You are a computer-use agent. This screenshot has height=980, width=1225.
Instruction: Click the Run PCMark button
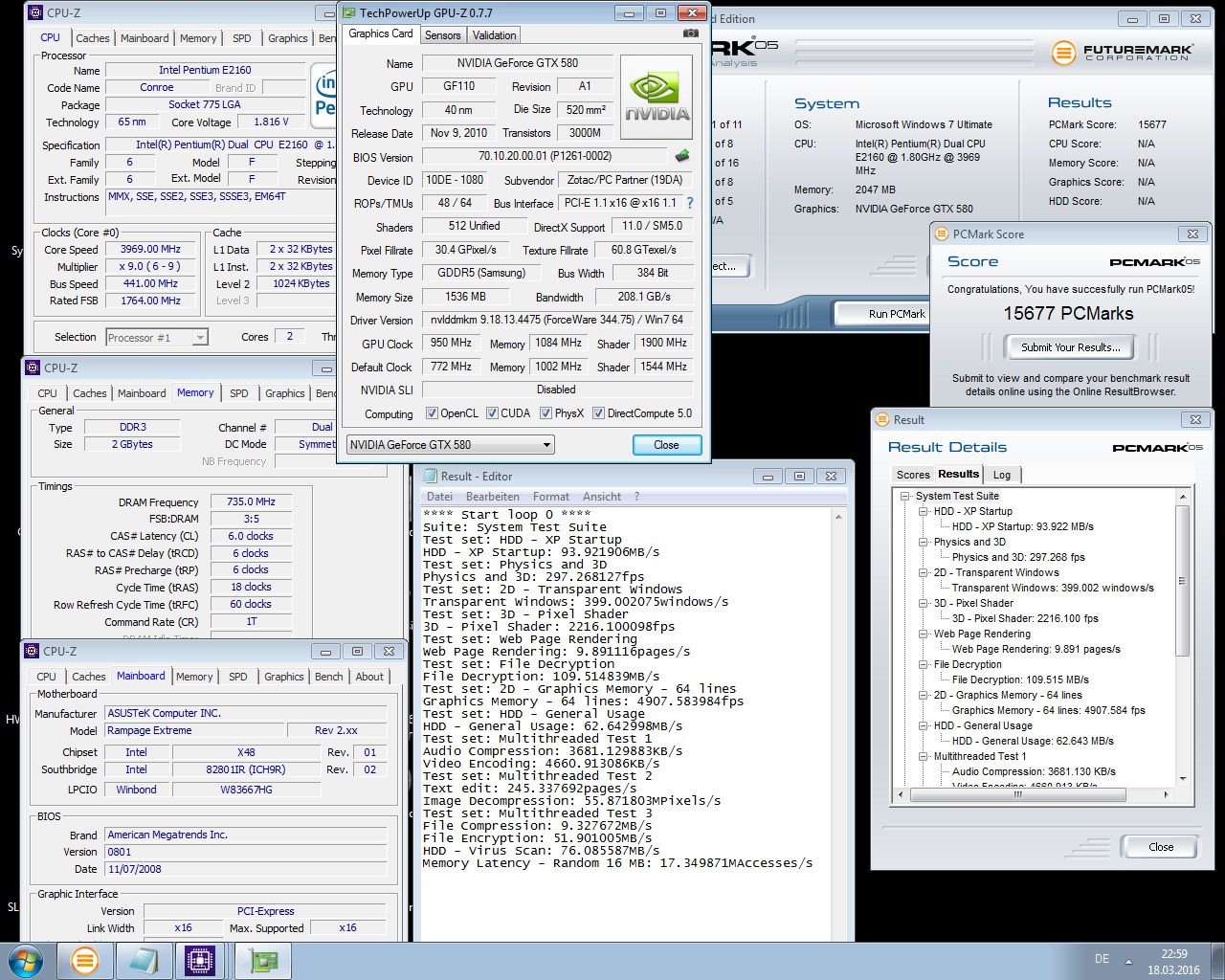coord(897,314)
